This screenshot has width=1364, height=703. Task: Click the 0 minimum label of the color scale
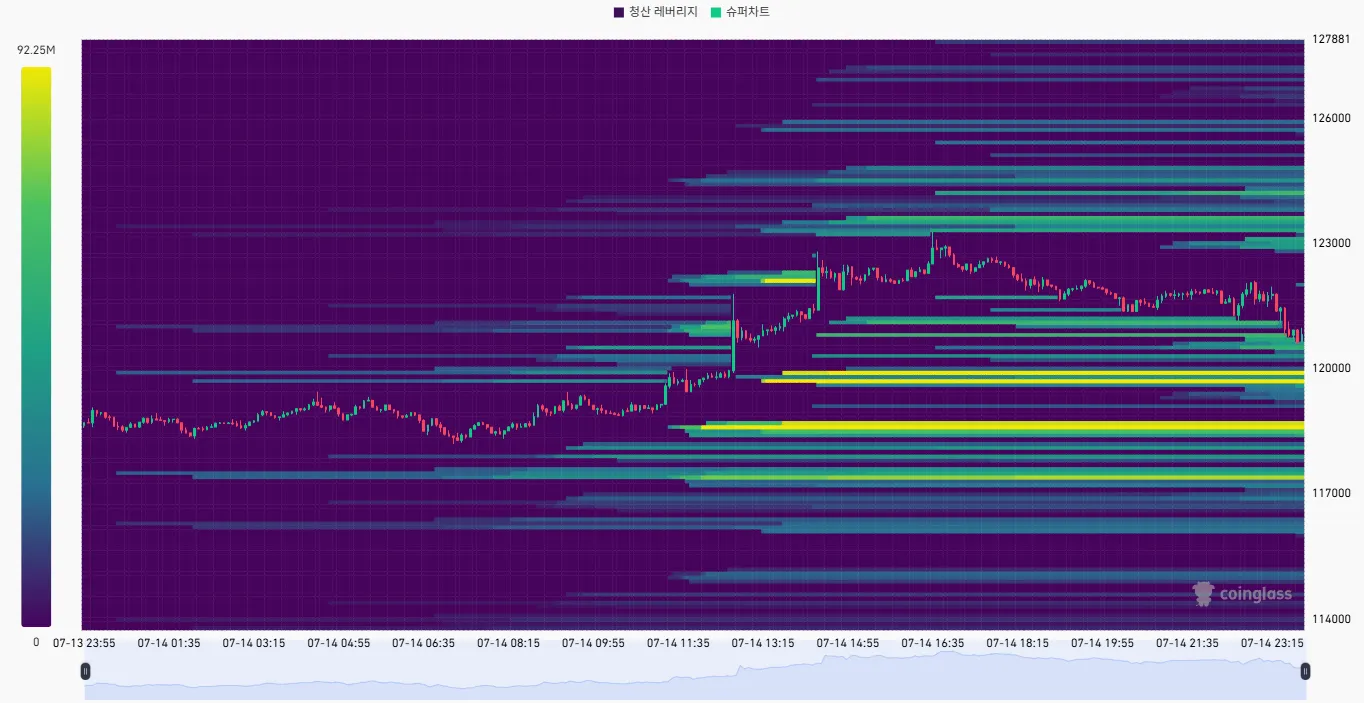pyautogui.click(x=36, y=642)
